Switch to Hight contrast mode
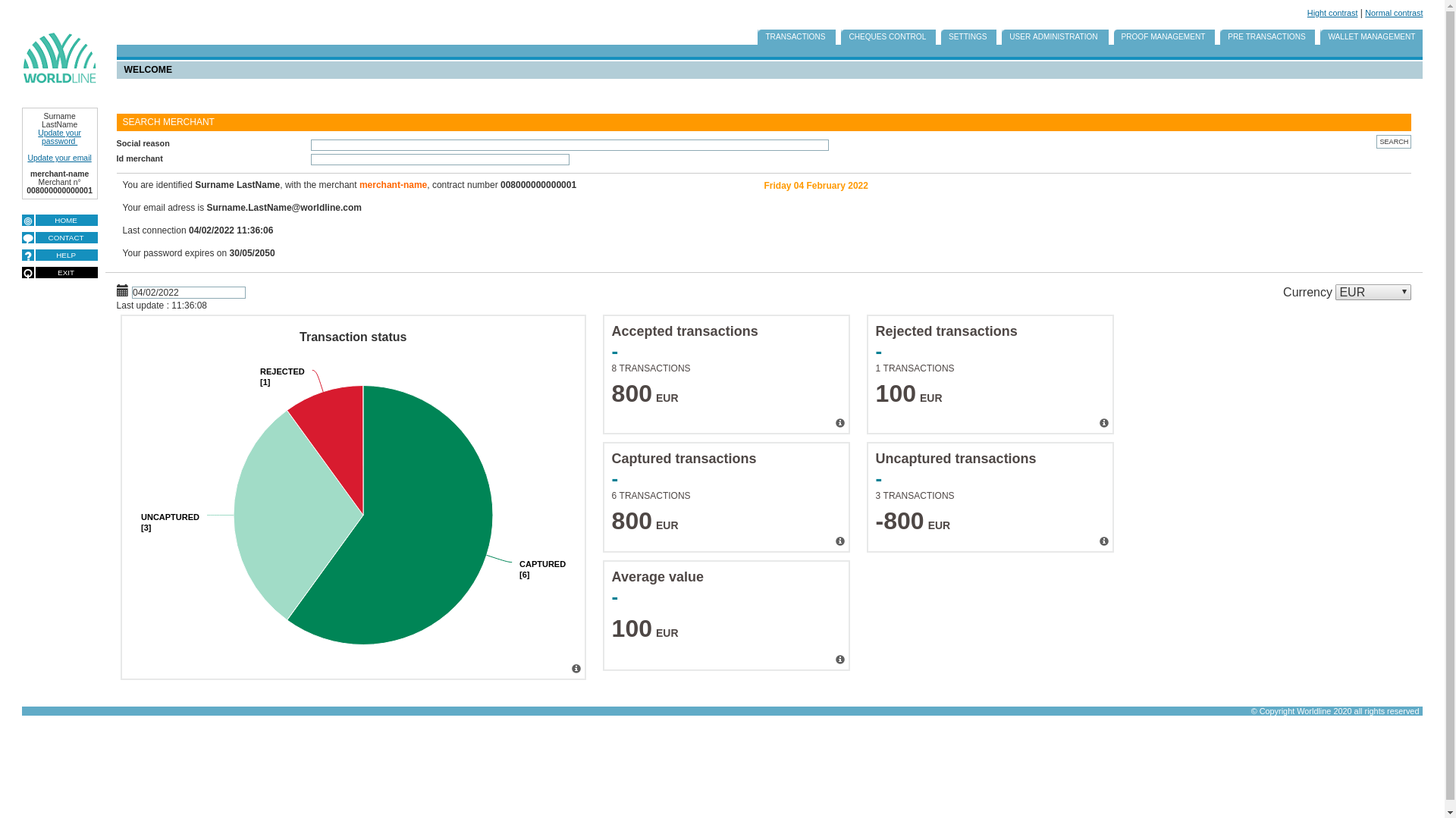1456x818 pixels. click(x=1332, y=13)
